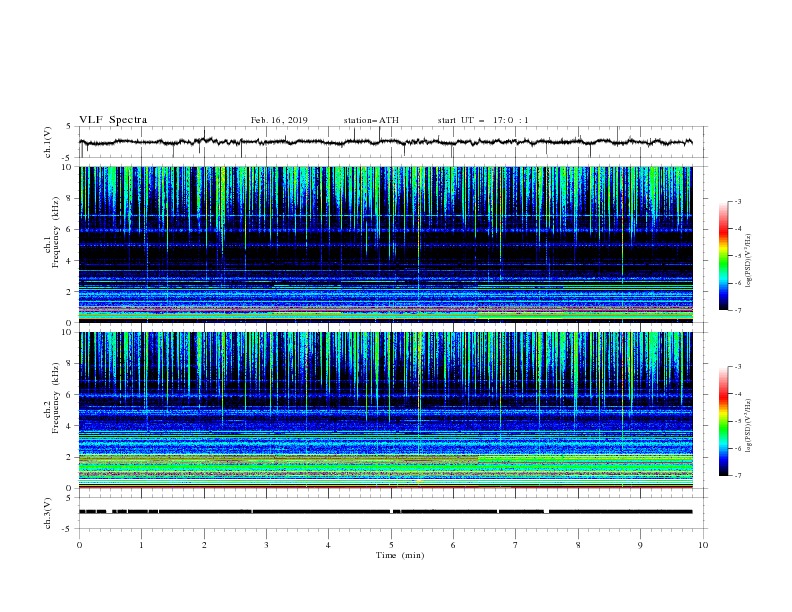Screen dimensions: 792x612
Task: Click the "-3" value on ch.1 color bar
Action: click(737, 201)
